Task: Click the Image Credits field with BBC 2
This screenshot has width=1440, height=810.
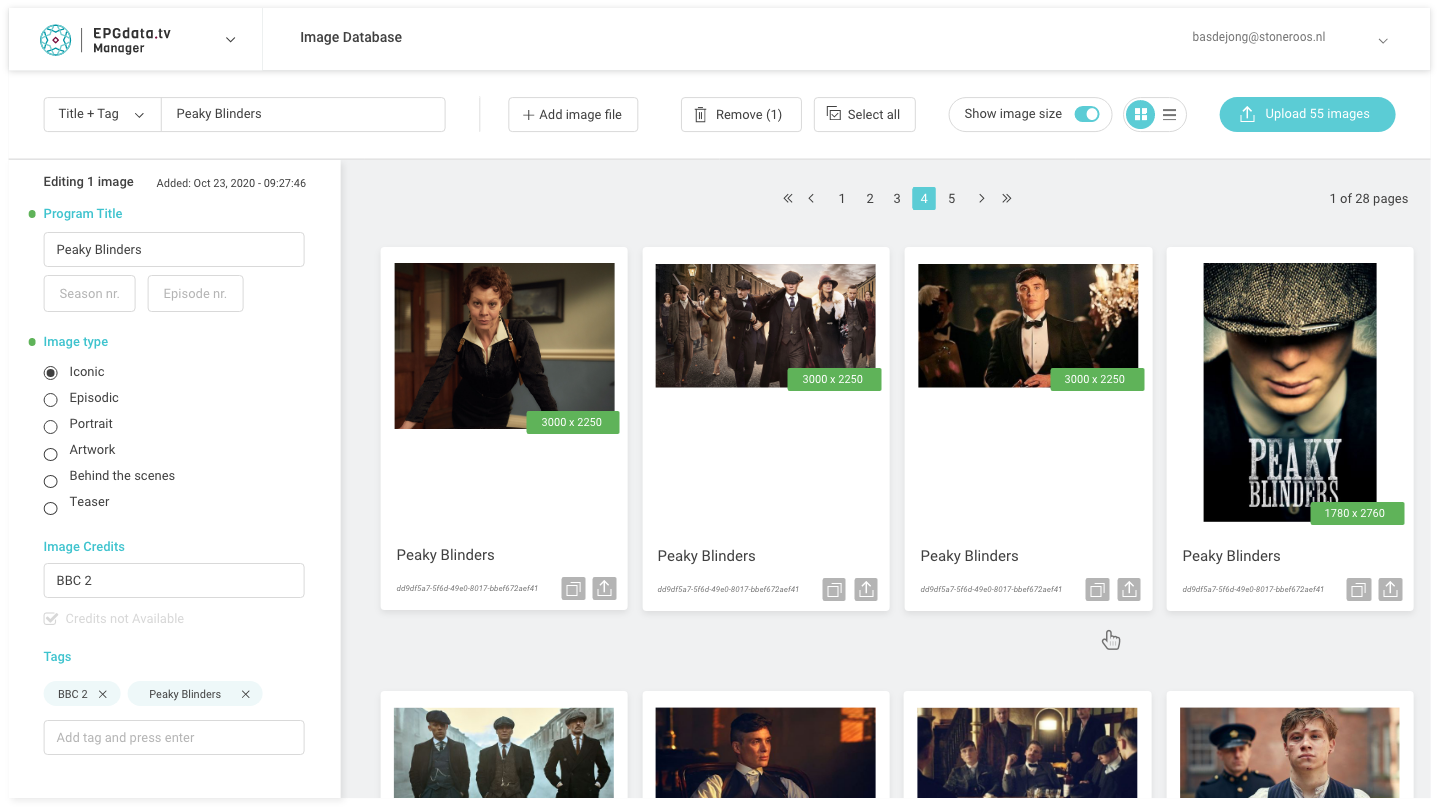Action: (x=174, y=581)
